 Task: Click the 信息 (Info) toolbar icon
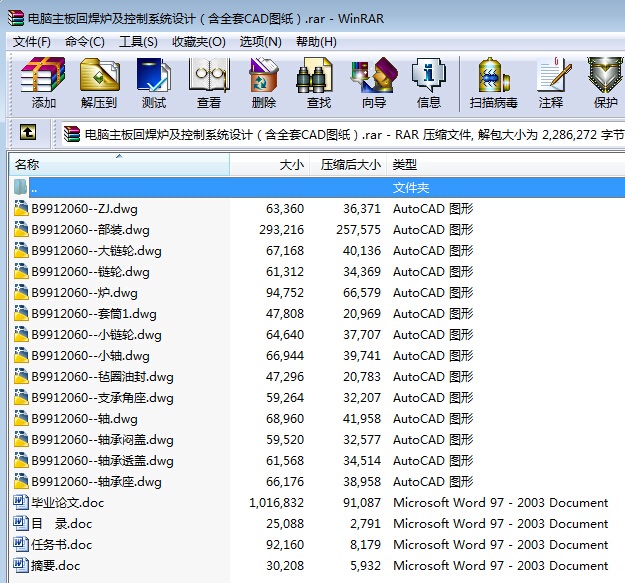click(429, 75)
